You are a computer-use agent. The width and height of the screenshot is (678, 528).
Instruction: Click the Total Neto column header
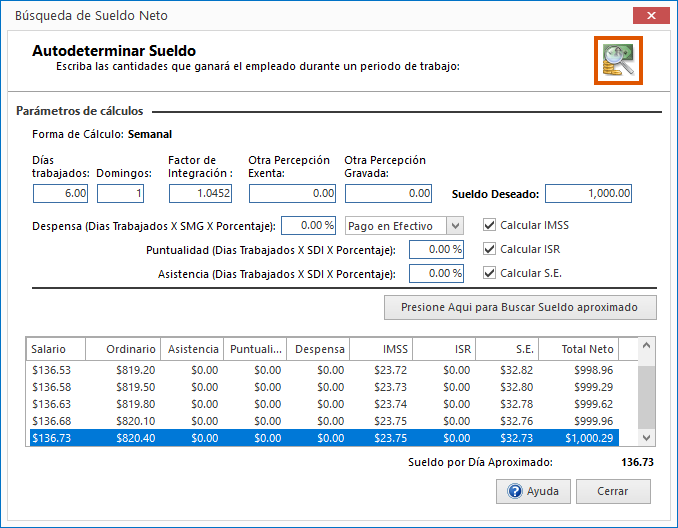point(578,349)
